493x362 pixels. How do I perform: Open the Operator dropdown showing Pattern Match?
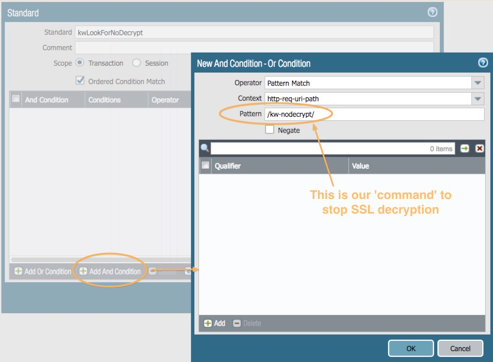(477, 83)
